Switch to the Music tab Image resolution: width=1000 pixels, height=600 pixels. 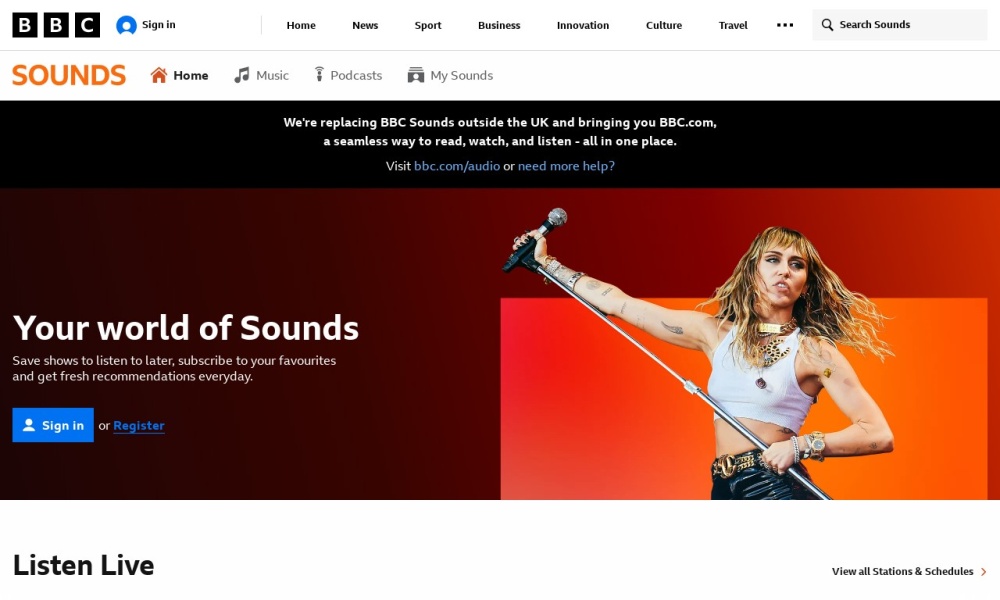click(272, 75)
